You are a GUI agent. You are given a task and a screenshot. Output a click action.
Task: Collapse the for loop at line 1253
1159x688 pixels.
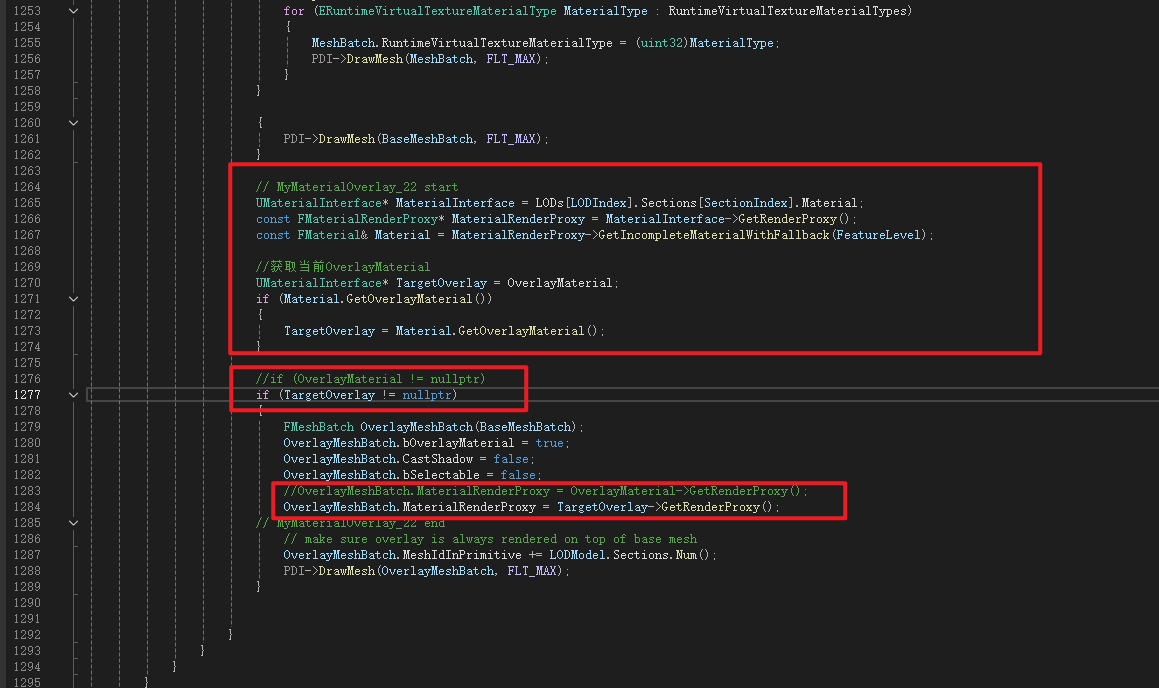click(73, 11)
